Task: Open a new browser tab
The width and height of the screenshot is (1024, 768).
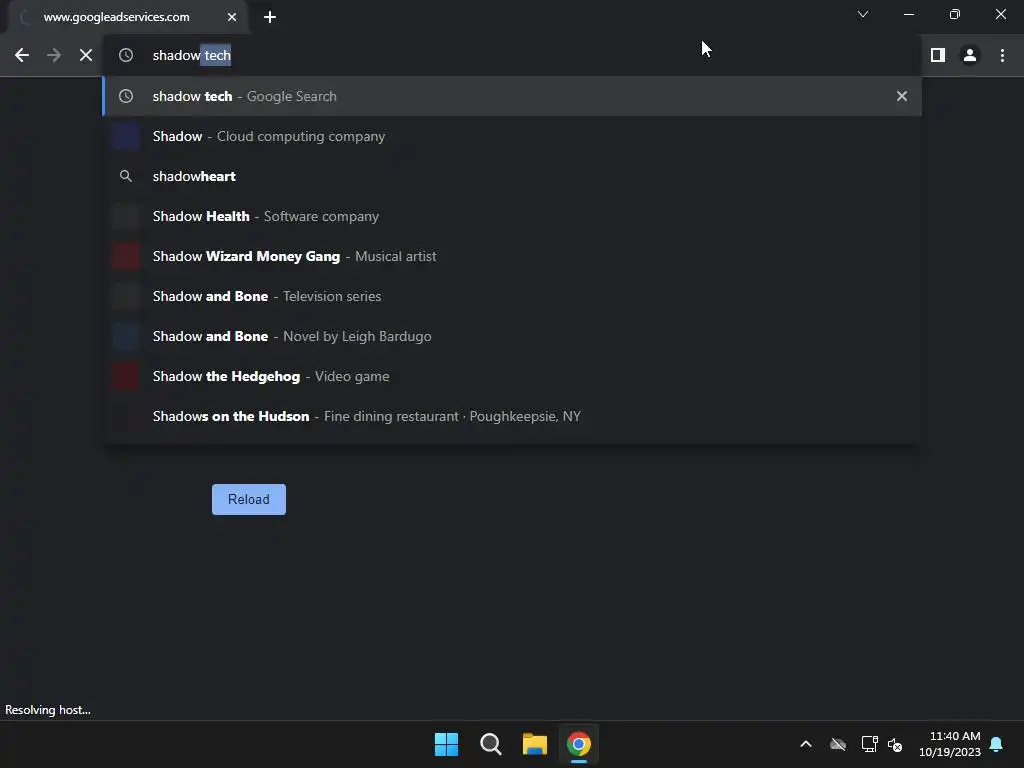Action: point(270,17)
